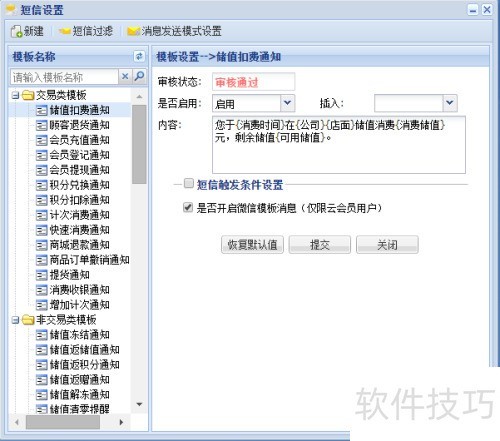Click tree scrollbar up arrow
This screenshot has height=441, width=500.
[x=139, y=97]
